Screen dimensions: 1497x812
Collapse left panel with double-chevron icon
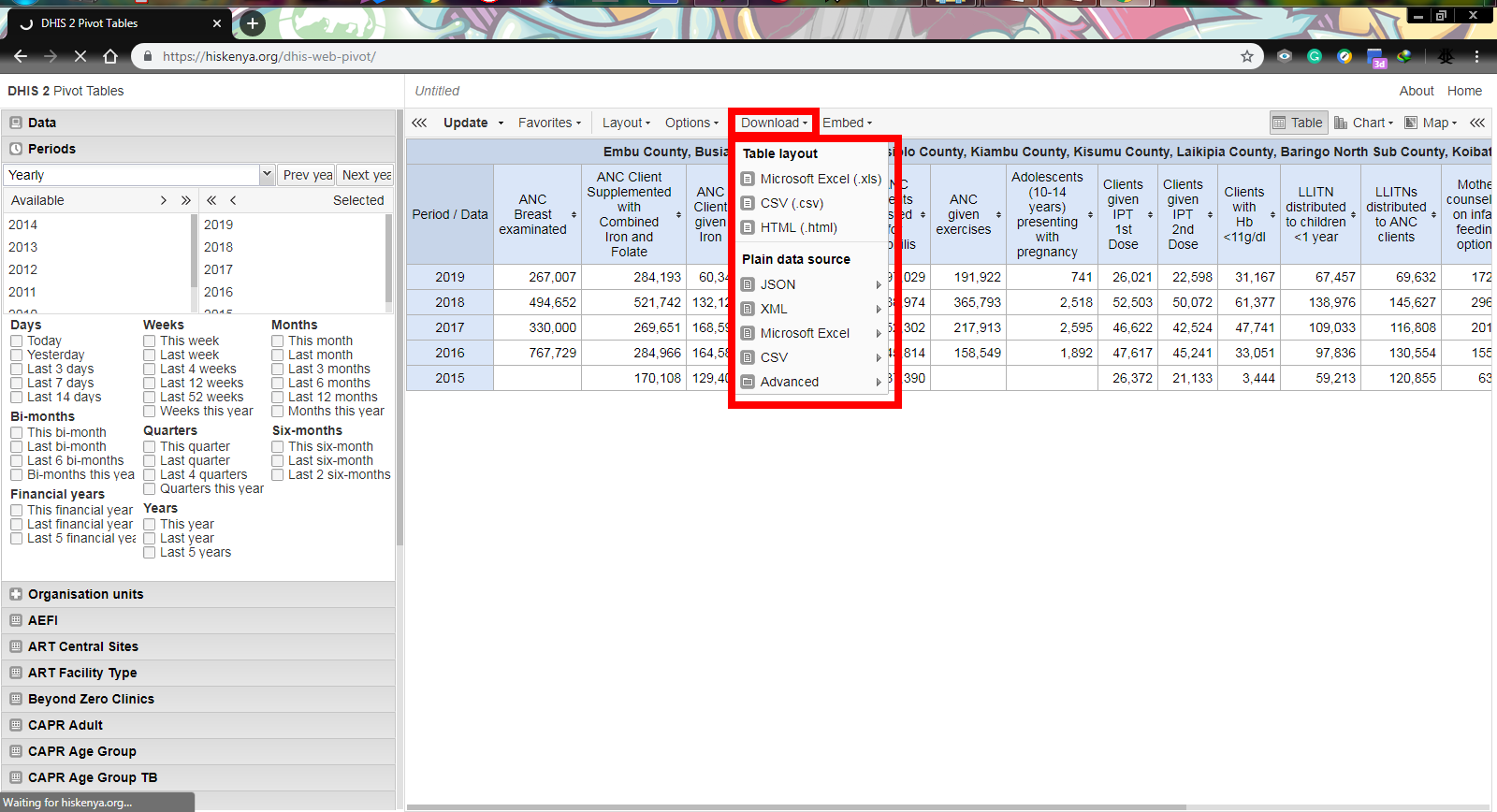pyautogui.click(x=419, y=123)
